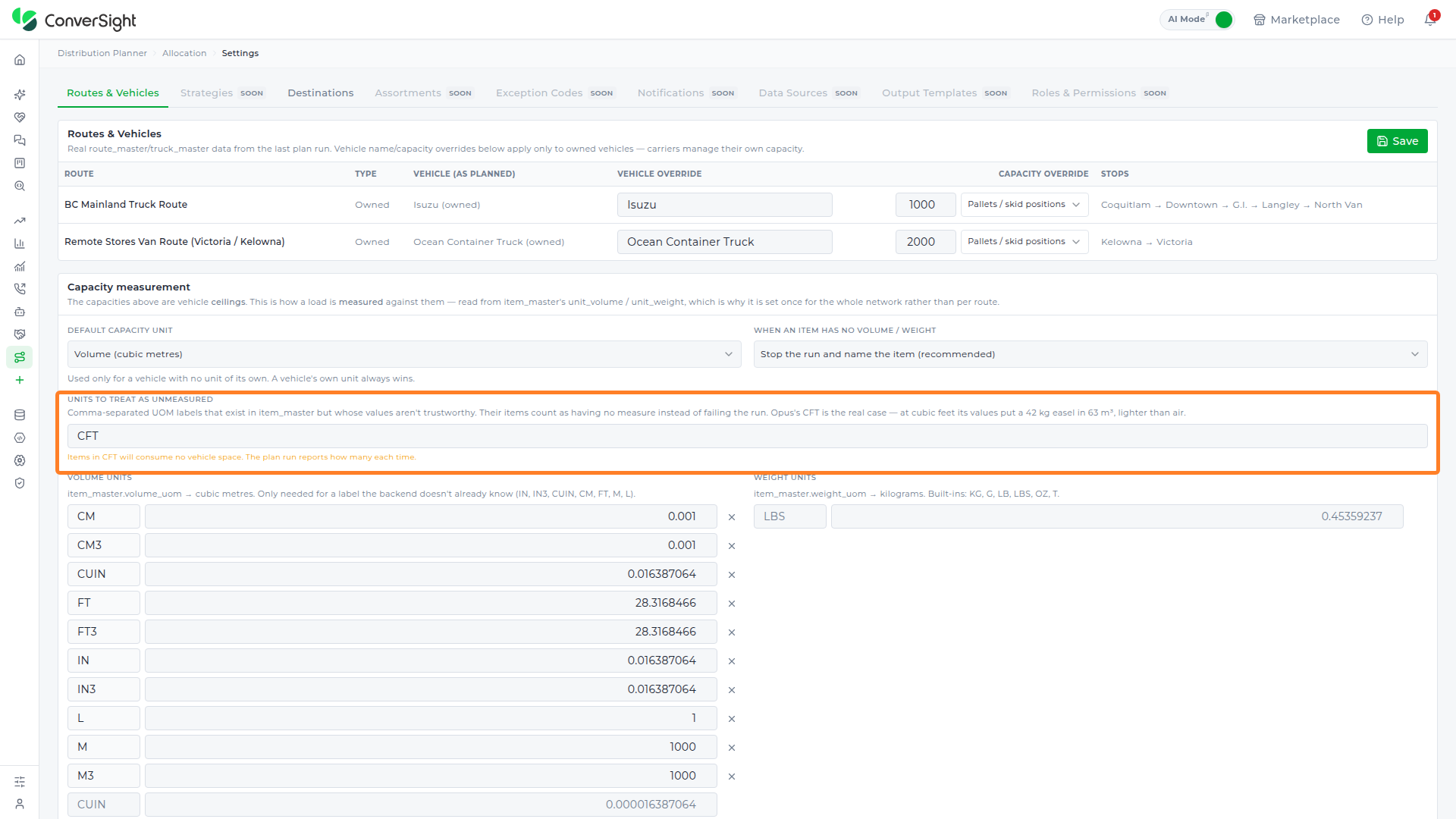Expand the no volume/weight behavior dropdown
This screenshot has height=819, width=1456.
(x=1090, y=354)
